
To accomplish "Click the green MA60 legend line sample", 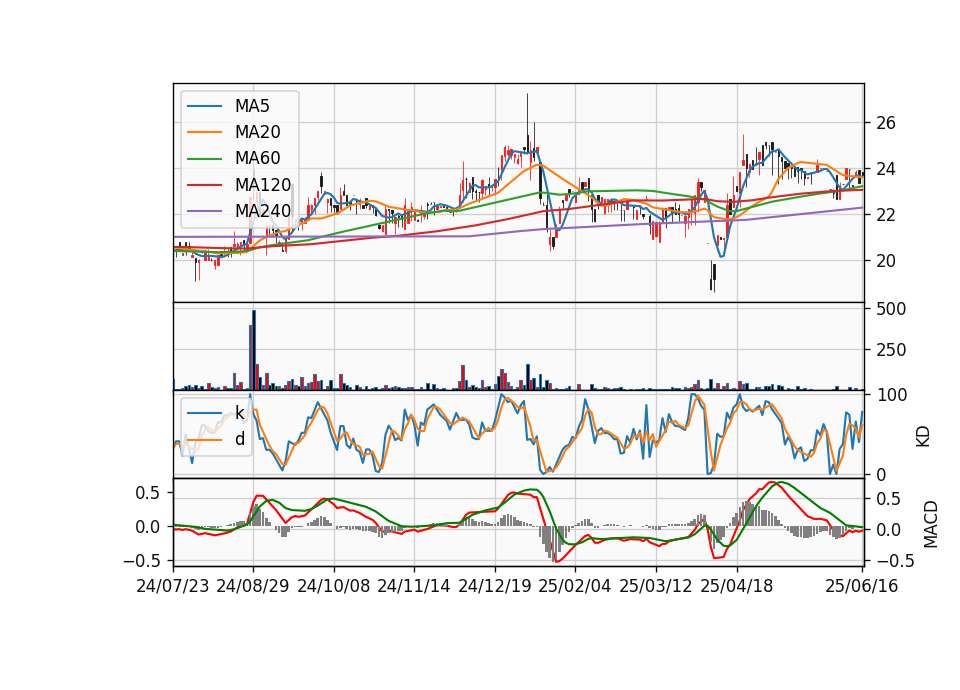I will [x=204, y=158].
